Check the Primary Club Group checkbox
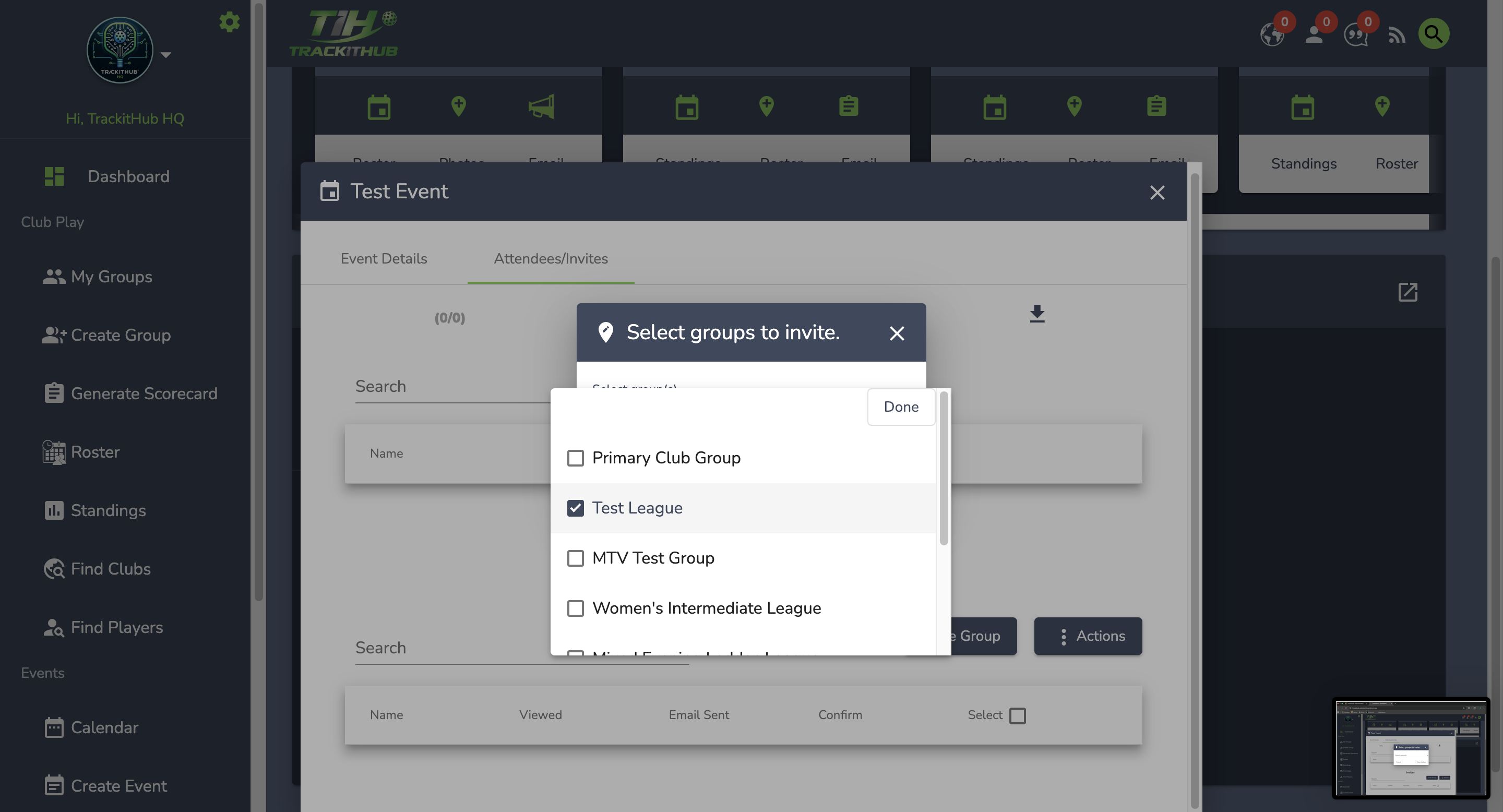1503x812 pixels. point(575,458)
